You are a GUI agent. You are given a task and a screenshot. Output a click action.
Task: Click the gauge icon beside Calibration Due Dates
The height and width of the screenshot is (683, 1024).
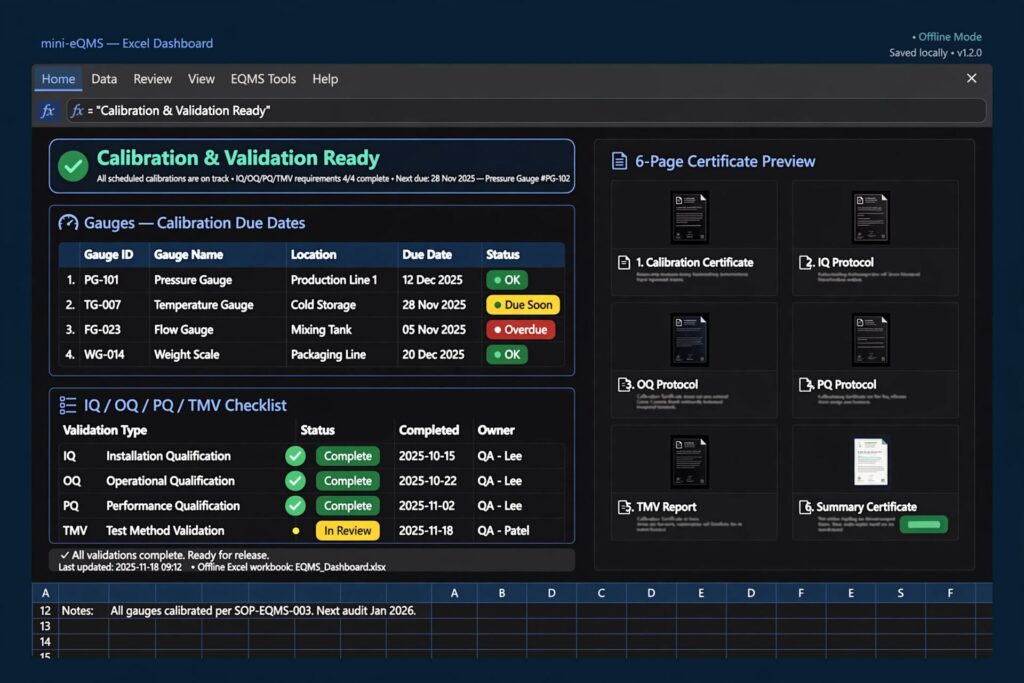68,223
